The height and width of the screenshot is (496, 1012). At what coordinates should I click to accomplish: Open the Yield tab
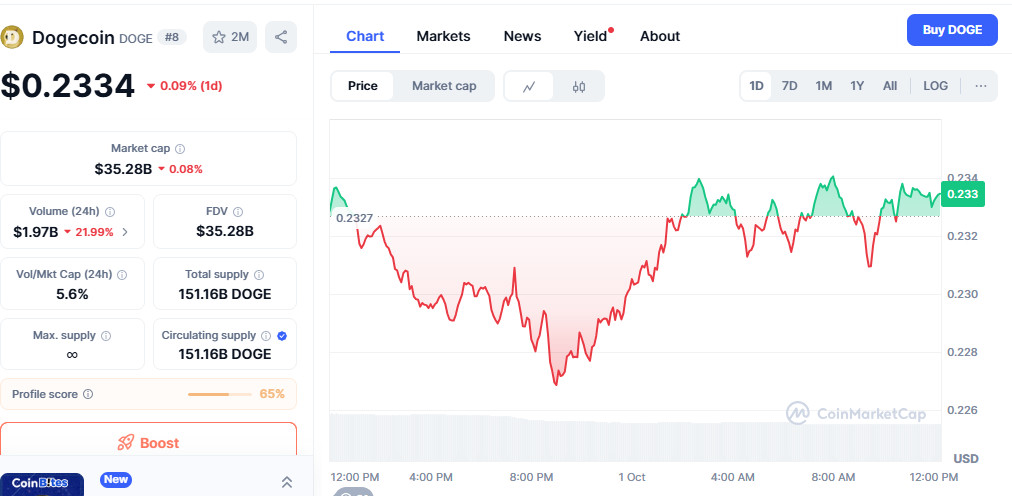pyautogui.click(x=590, y=36)
